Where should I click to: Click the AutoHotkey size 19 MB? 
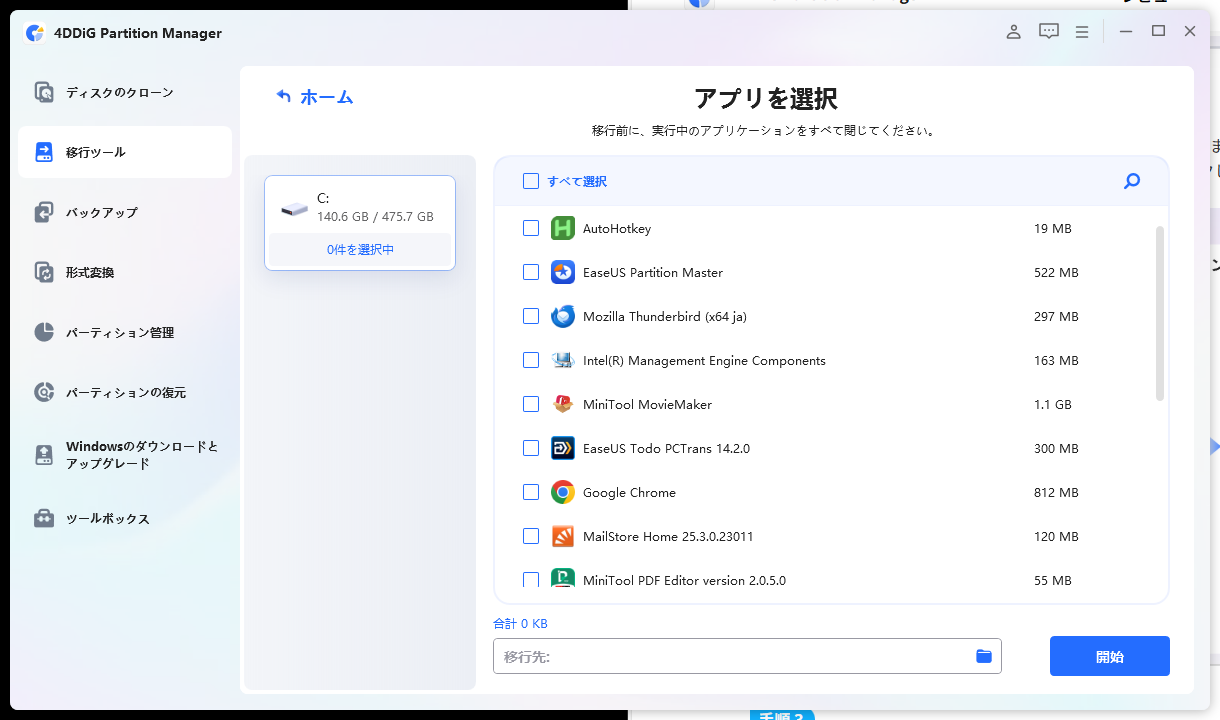coord(1053,228)
